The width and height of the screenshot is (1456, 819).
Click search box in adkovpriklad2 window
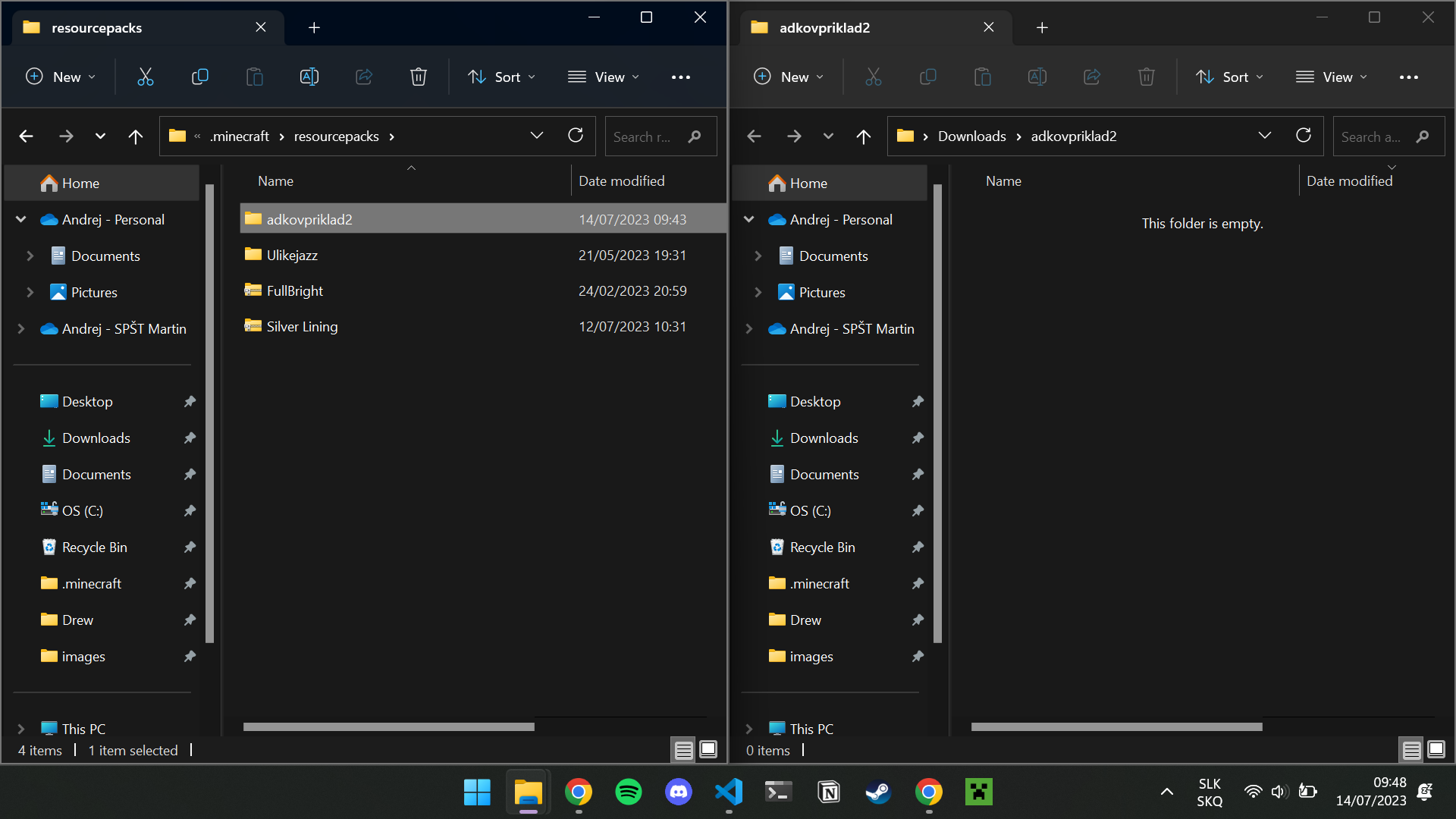[1388, 136]
